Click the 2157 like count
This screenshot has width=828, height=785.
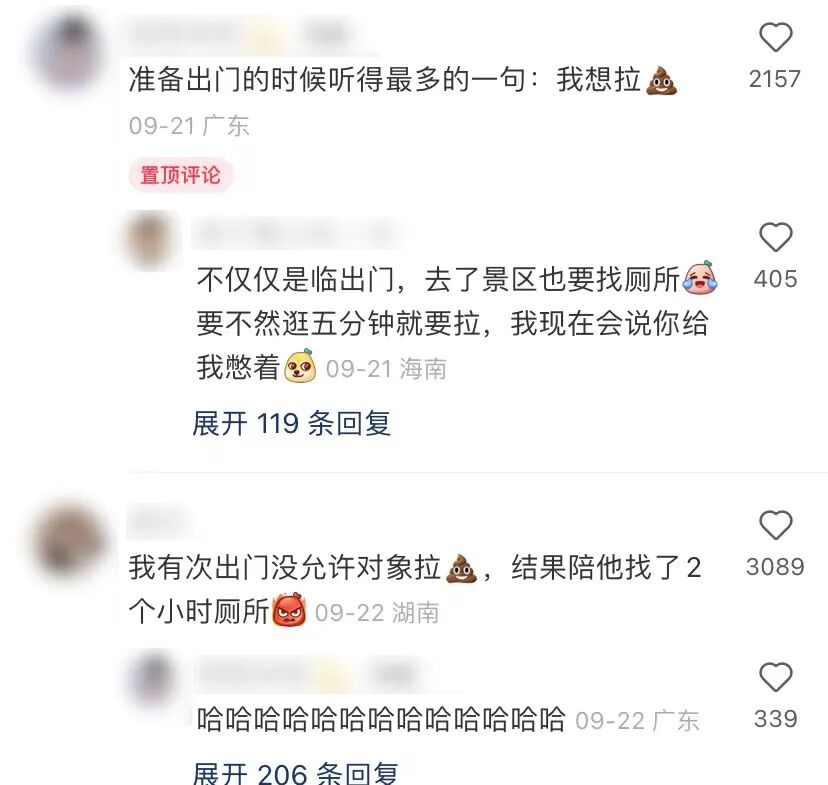775,79
